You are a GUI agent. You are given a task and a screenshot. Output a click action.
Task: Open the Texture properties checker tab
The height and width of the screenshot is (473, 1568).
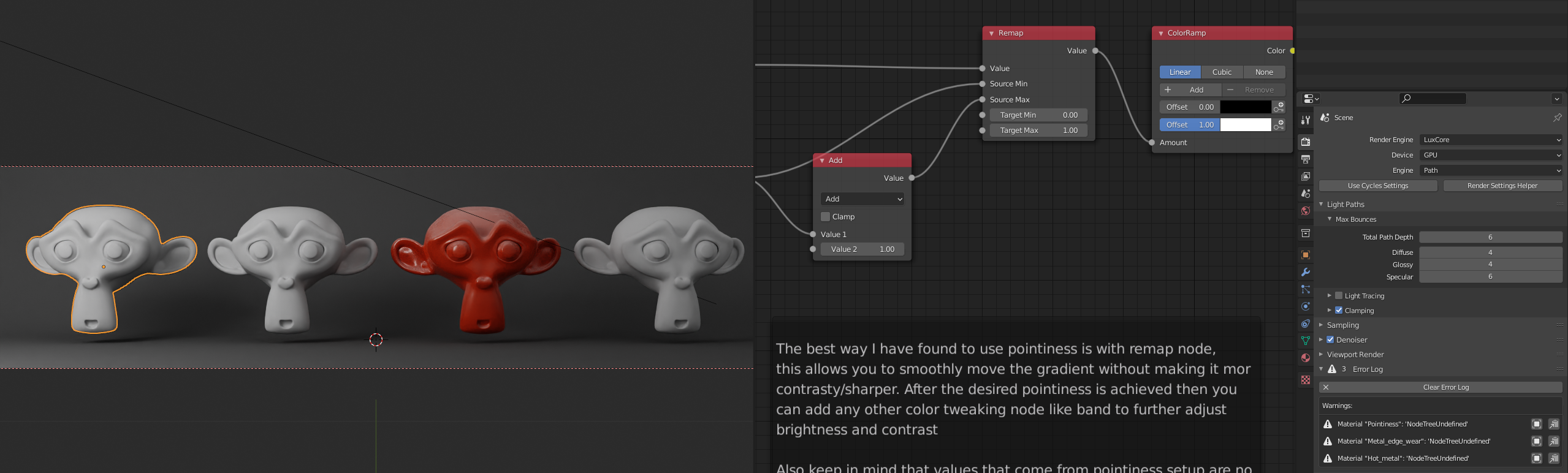click(x=1306, y=380)
